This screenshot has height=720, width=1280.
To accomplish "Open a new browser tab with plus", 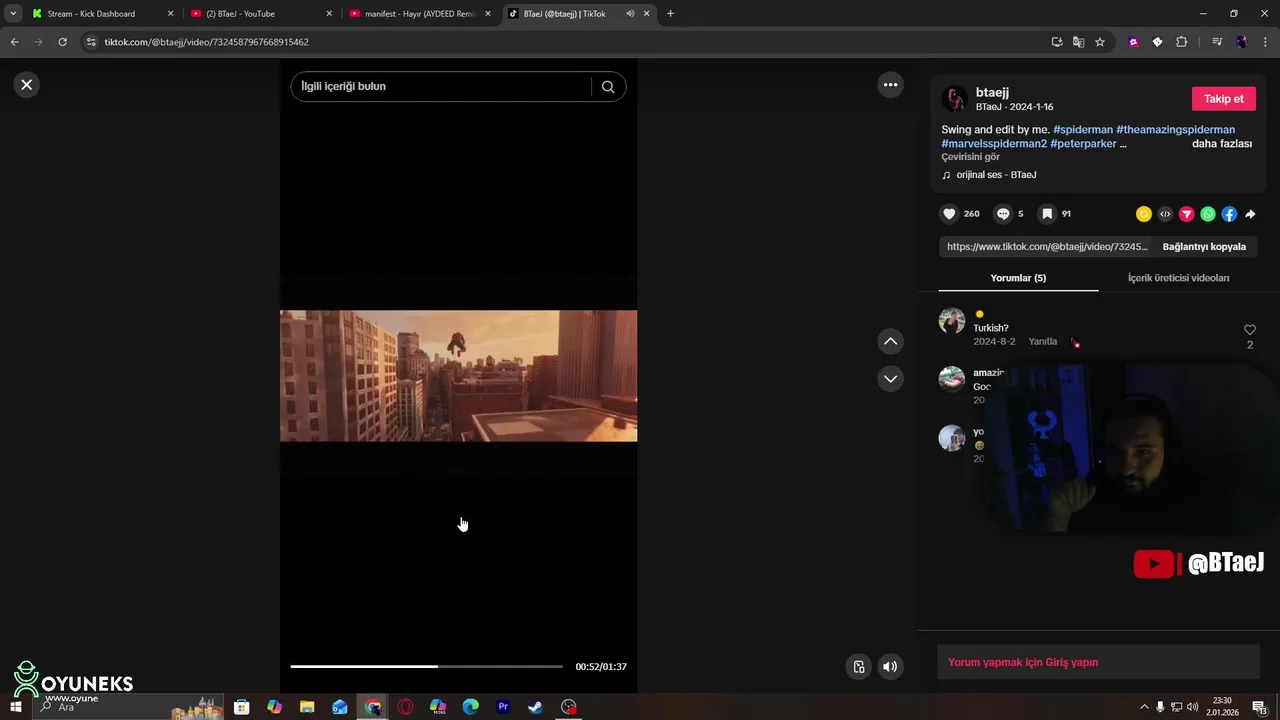I will (x=670, y=14).
